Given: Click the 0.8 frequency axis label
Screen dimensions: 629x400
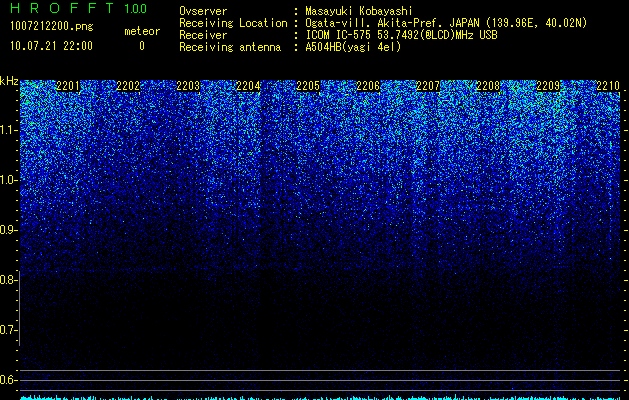Looking at the screenshot, I should pos(7,280).
